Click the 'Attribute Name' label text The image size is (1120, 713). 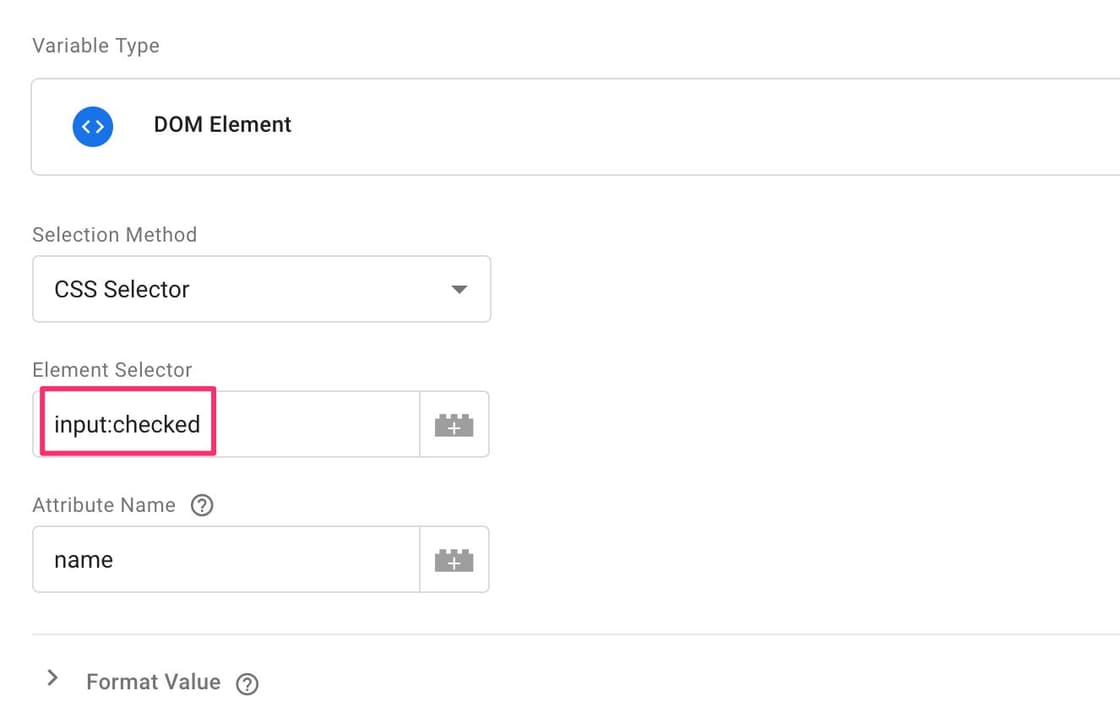point(104,505)
